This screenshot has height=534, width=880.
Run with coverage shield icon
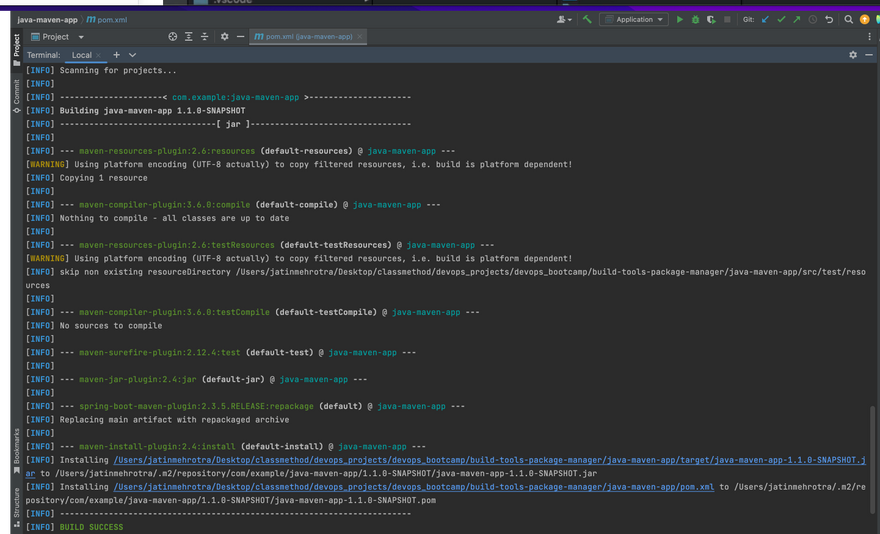711,19
